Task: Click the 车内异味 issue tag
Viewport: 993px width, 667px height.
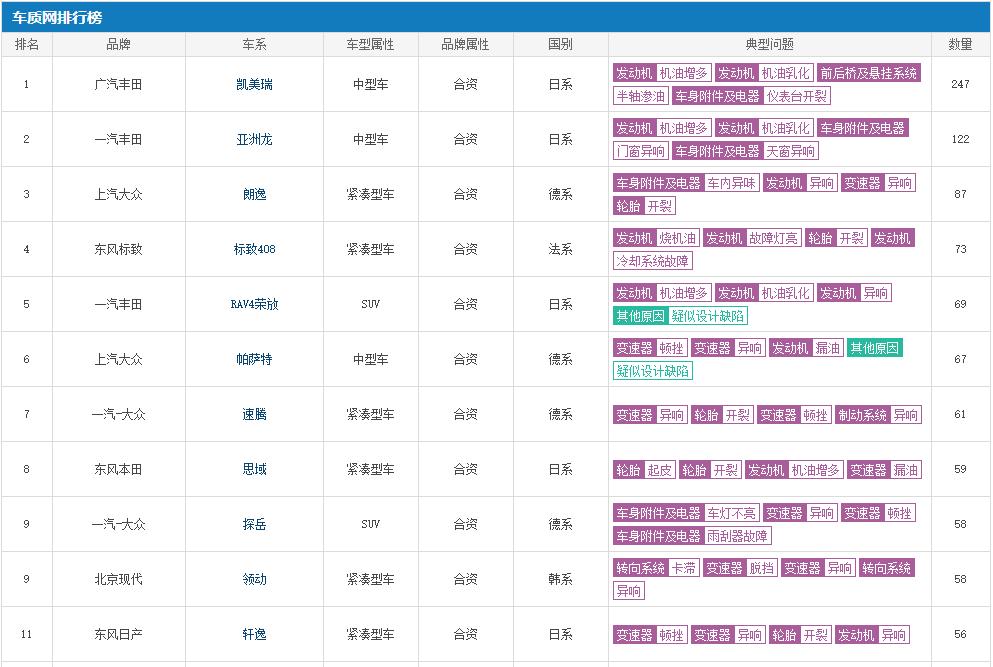Action: pos(732,183)
